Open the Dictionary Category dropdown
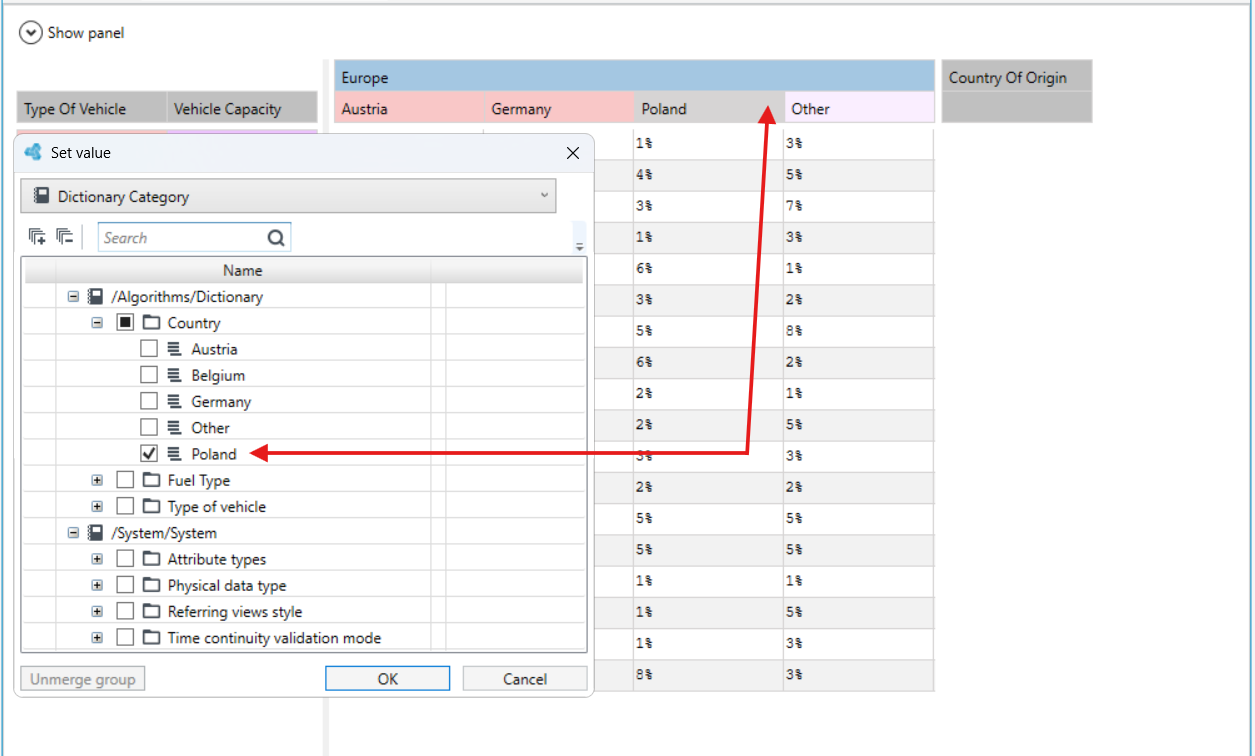This screenshot has width=1255, height=756. point(288,196)
